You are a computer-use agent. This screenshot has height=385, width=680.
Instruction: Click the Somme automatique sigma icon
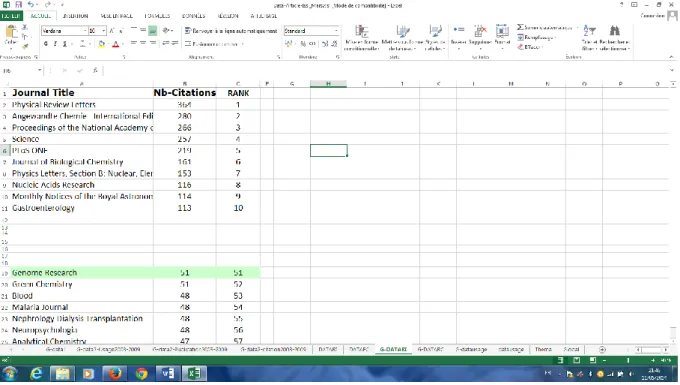click(x=520, y=27)
